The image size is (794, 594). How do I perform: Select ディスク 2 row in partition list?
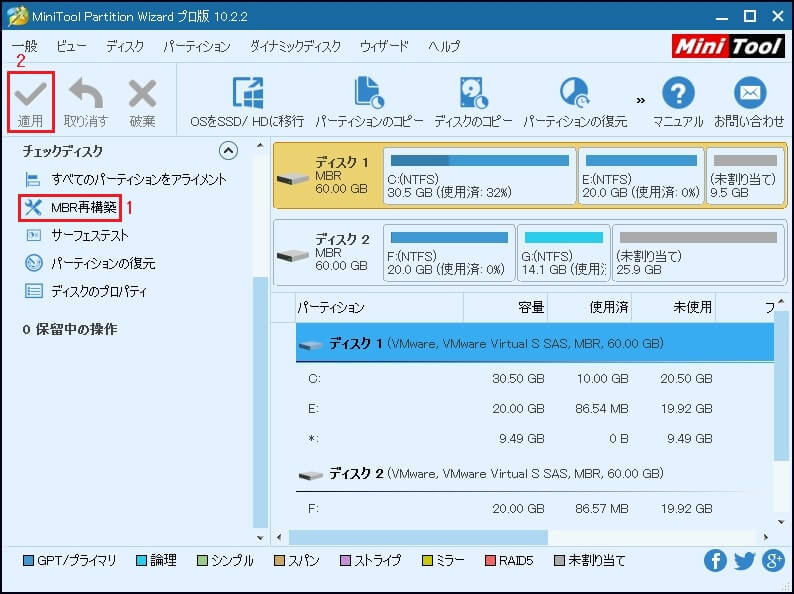pyautogui.click(x=535, y=473)
